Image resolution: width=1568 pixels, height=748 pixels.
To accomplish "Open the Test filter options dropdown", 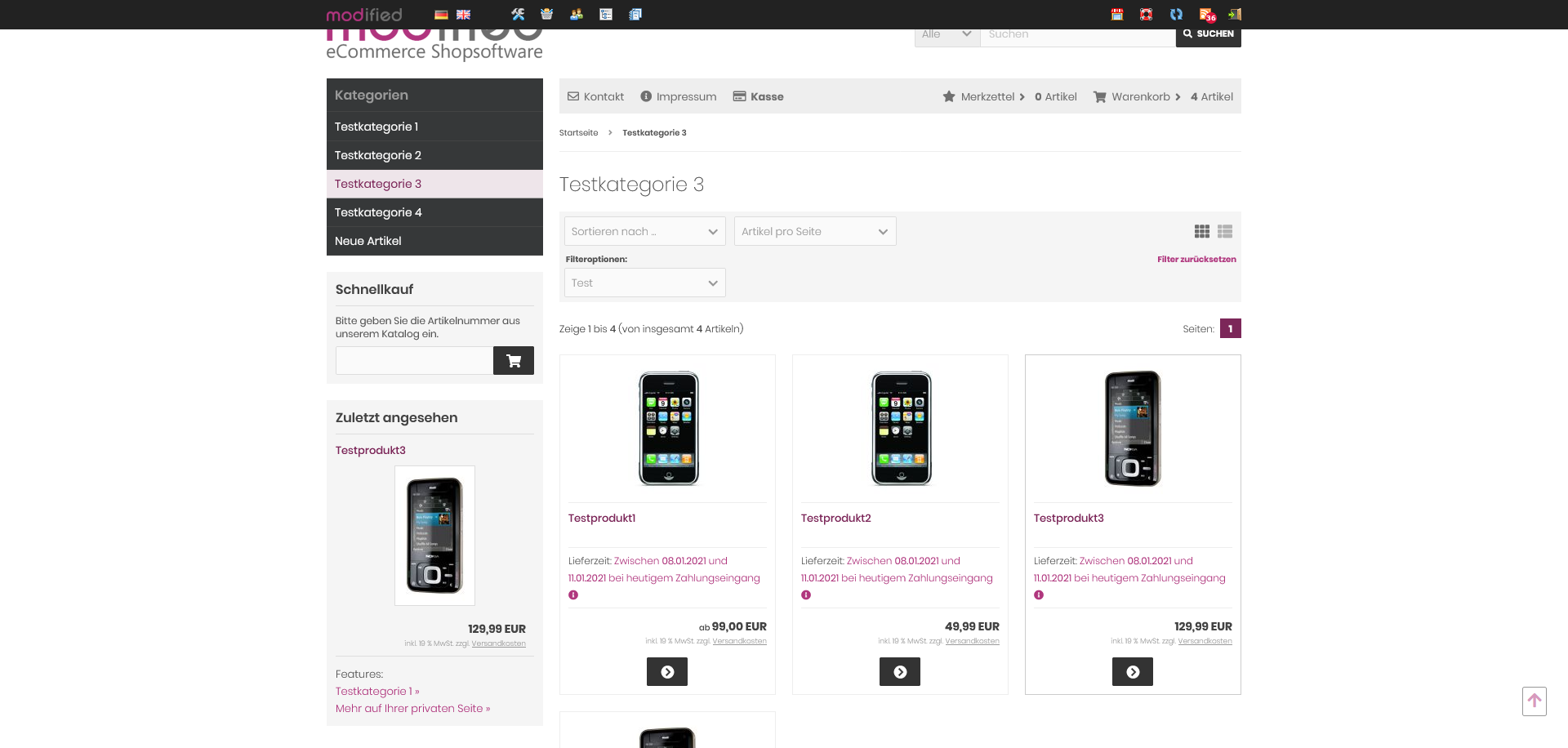I will [644, 283].
